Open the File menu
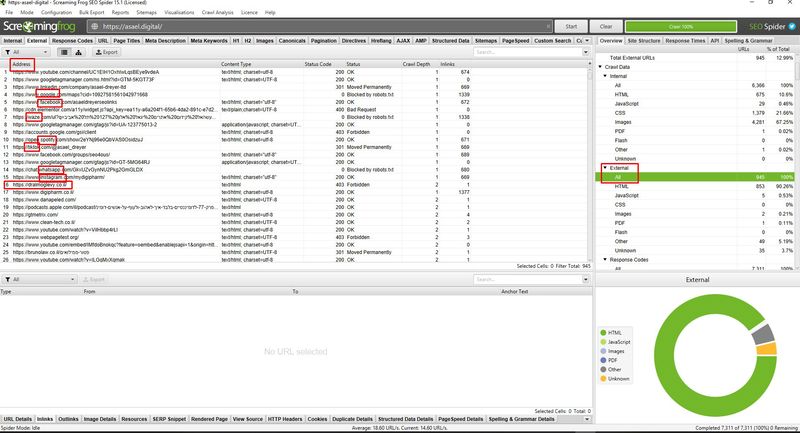Image resolution: width=800 pixels, height=433 pixels. coord(9,12)
